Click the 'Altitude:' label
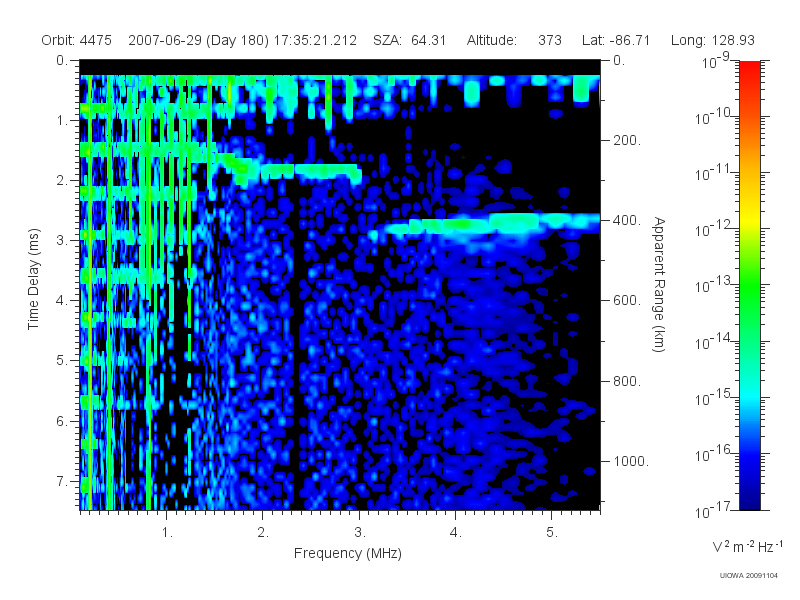 (491, 40)
